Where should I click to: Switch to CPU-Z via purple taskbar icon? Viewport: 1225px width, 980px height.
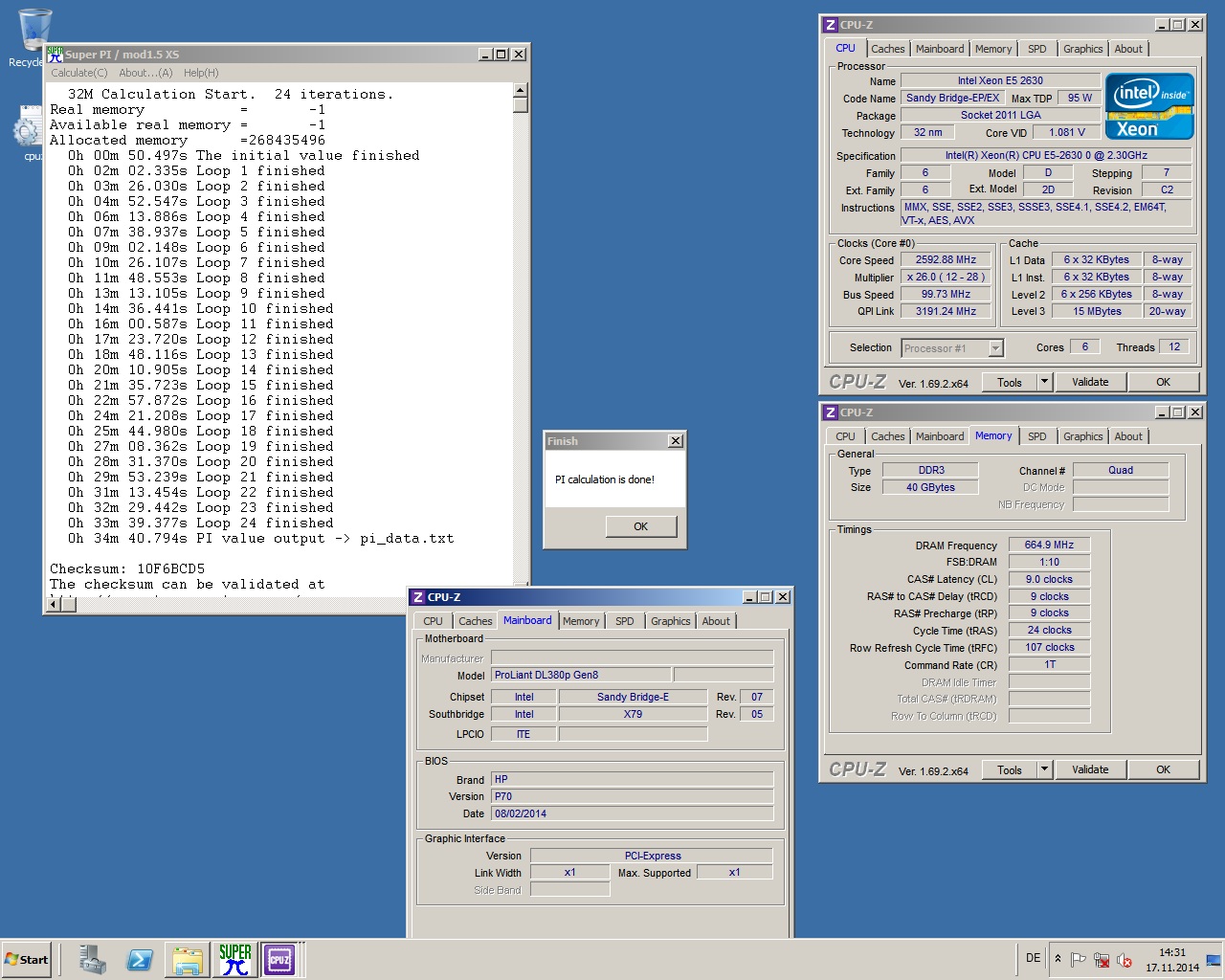click(279, 959)
